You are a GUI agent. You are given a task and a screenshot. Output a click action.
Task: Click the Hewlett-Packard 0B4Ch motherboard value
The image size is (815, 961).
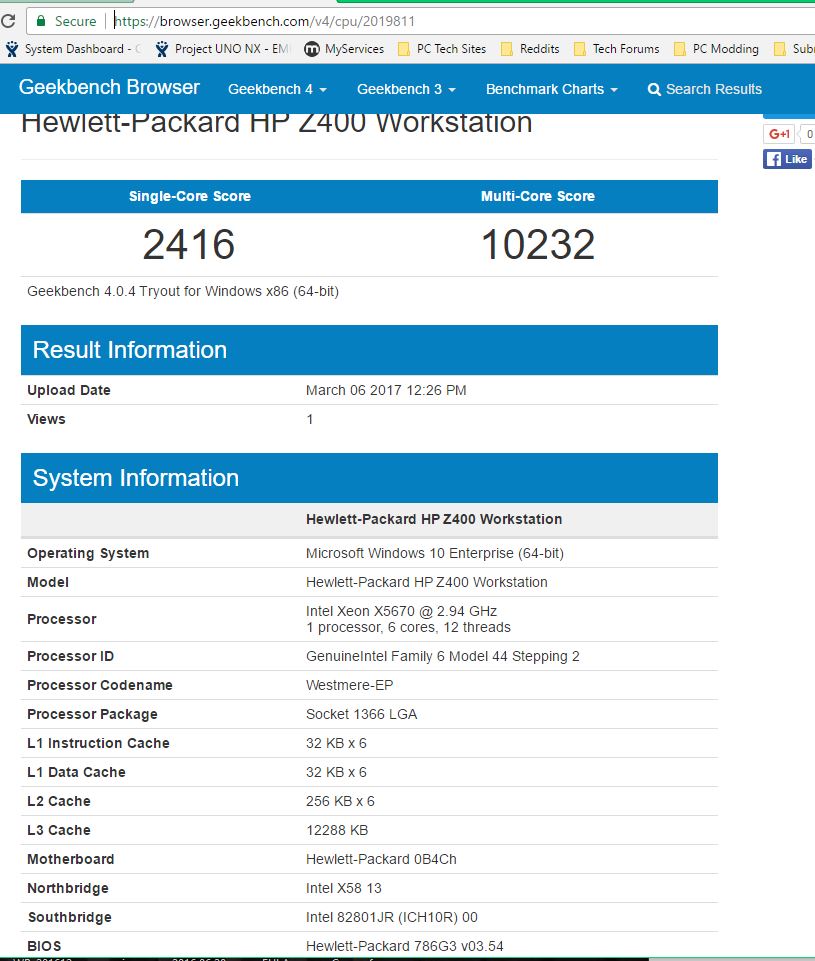381,859
